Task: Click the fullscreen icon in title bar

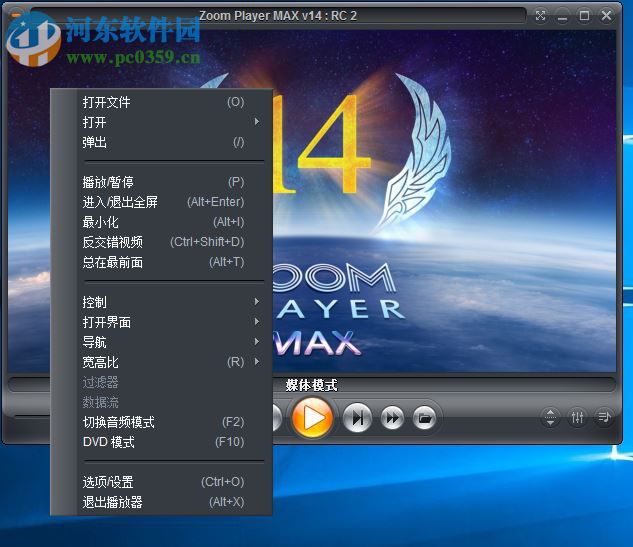Action: (540, 16)
